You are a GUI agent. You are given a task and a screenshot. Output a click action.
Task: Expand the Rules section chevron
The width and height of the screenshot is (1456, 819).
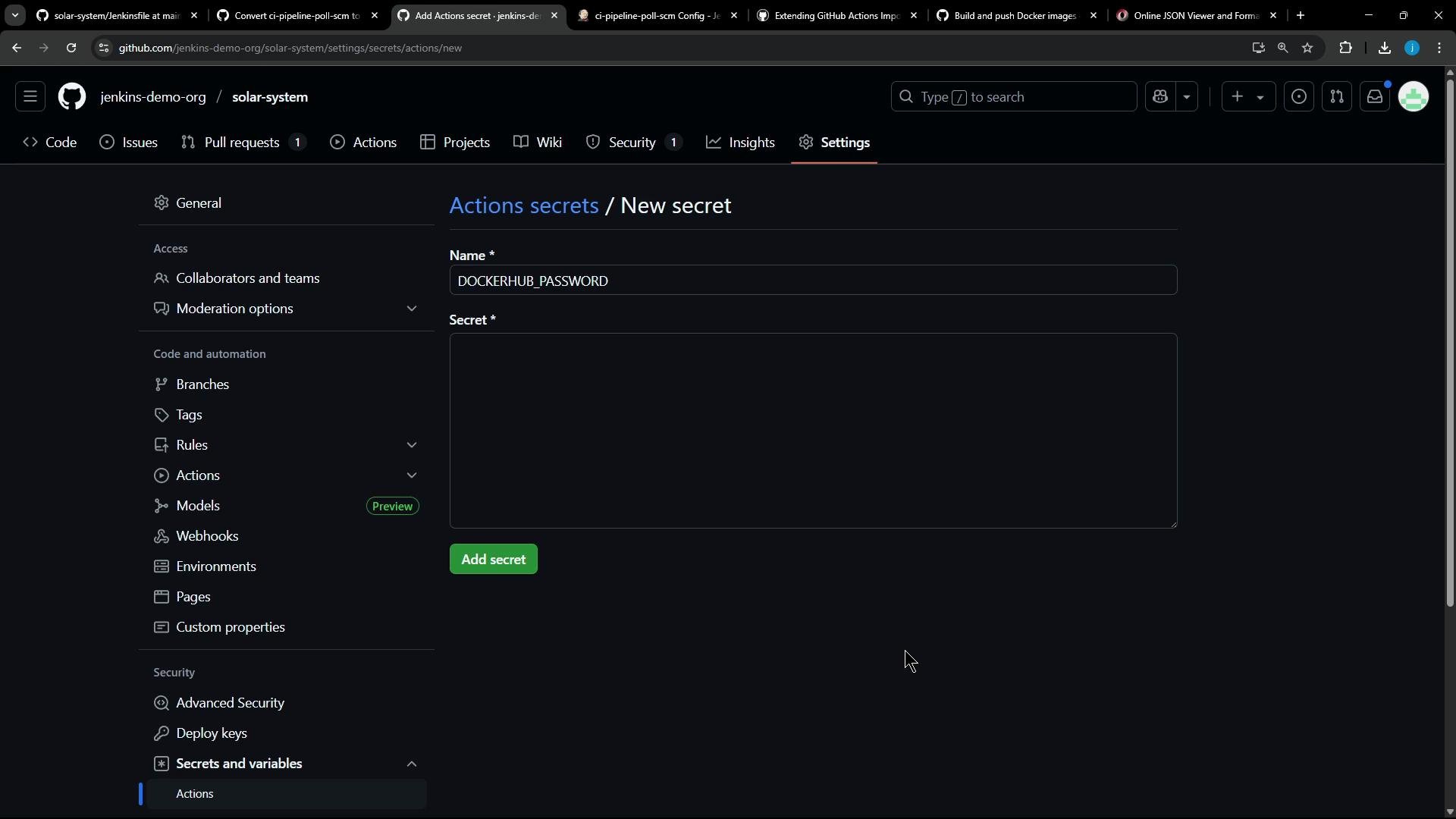point(412,445)
